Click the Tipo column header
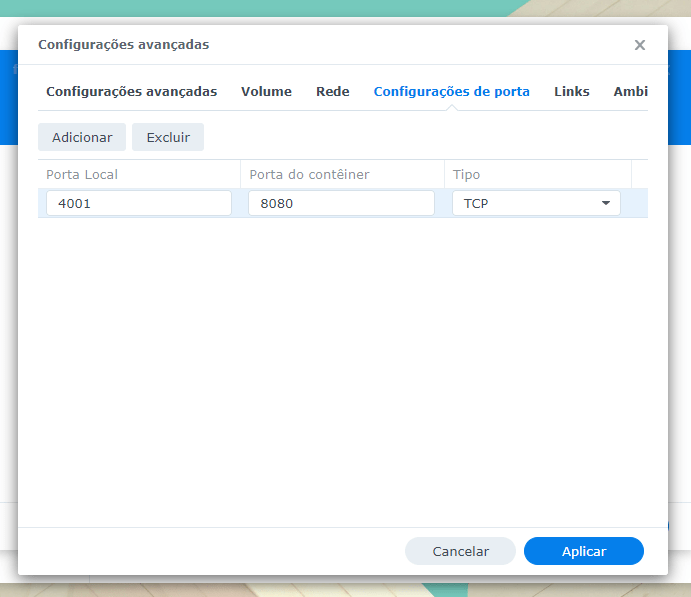The height and width of the screenshot is (597, 691). click(x=537, y=174)
